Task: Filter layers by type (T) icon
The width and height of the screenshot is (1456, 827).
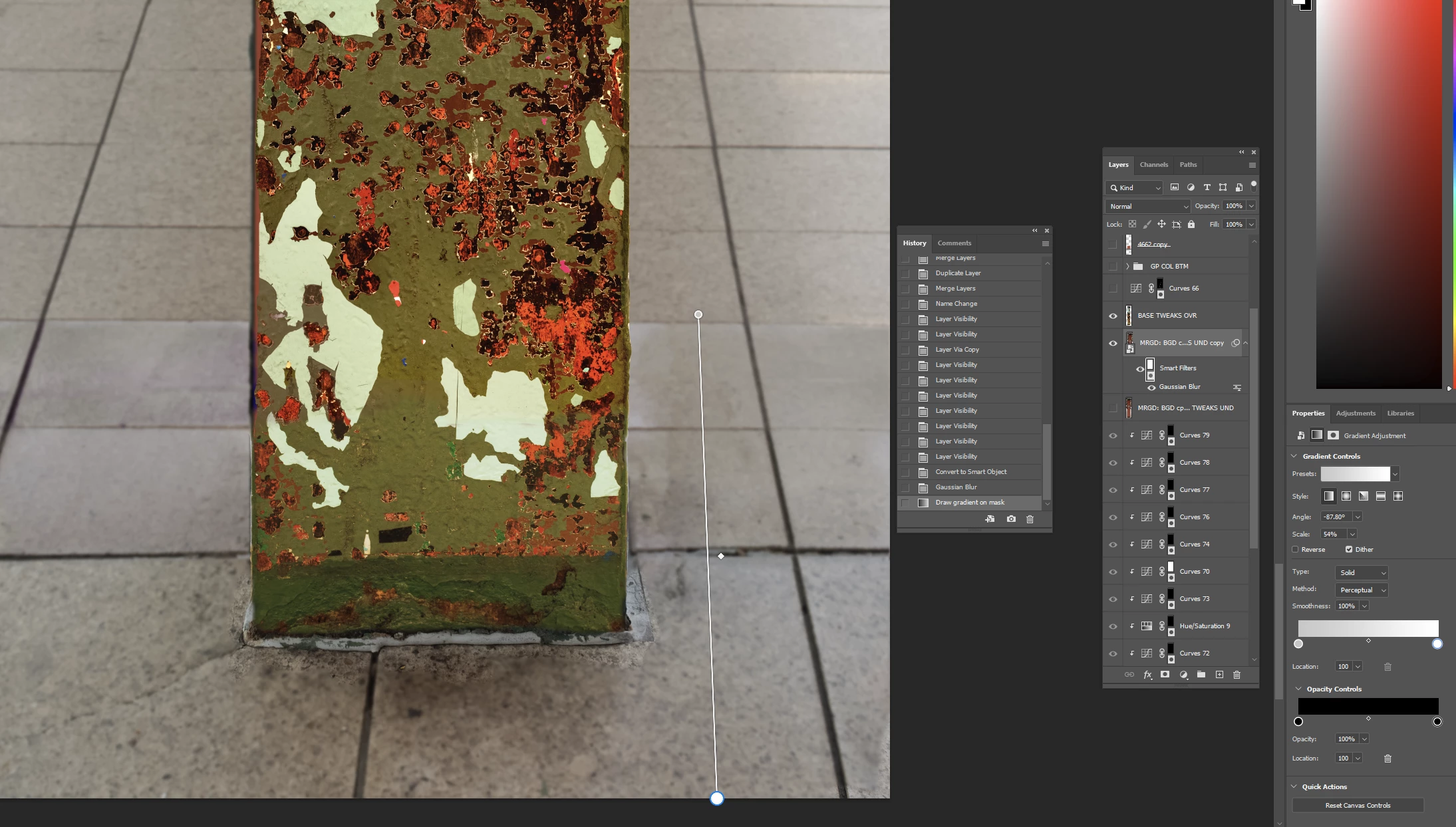Action: pyautogui.click(x=1207, y=187)
